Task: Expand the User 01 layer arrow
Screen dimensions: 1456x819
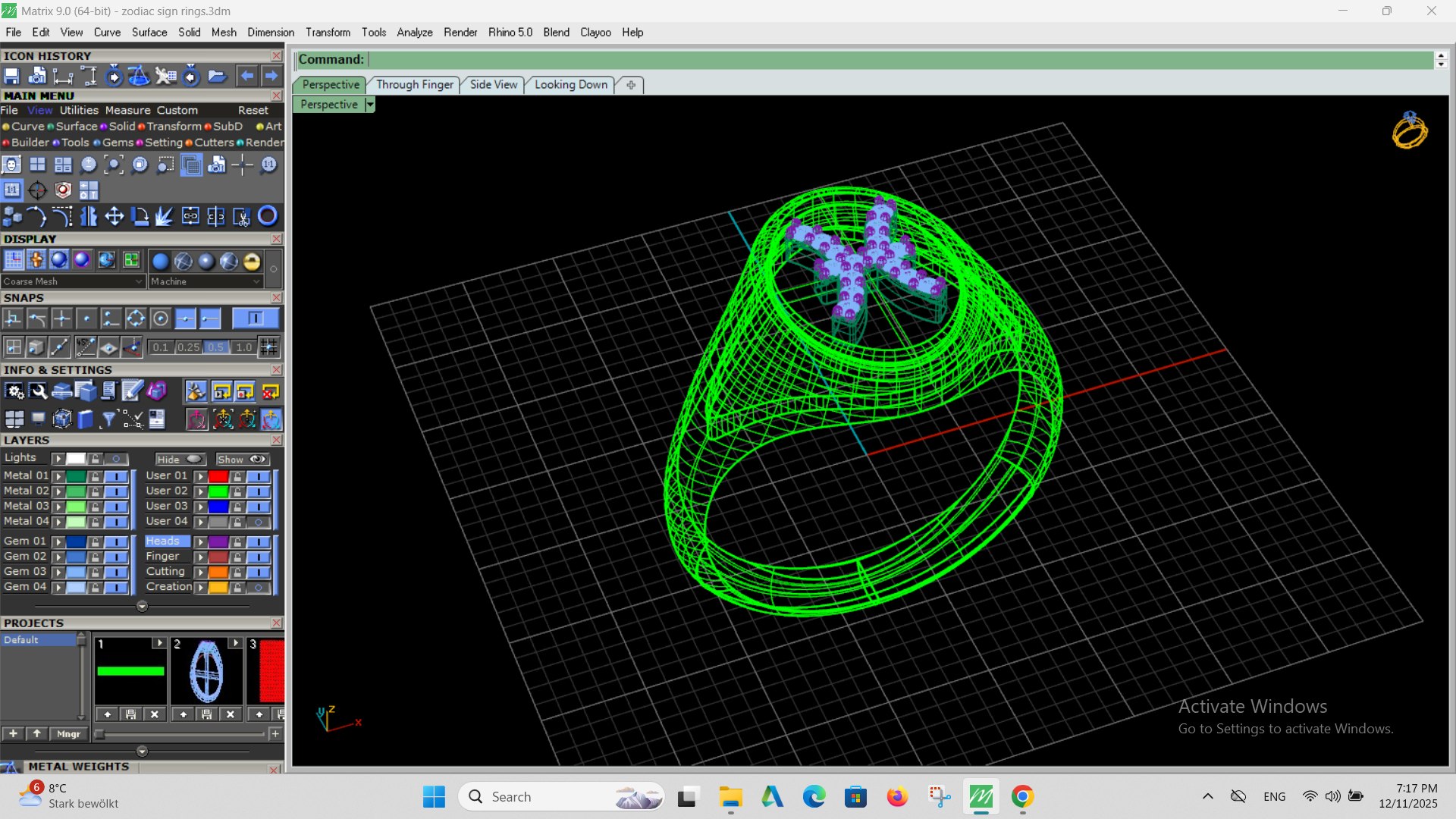Action: pos(200,476)
